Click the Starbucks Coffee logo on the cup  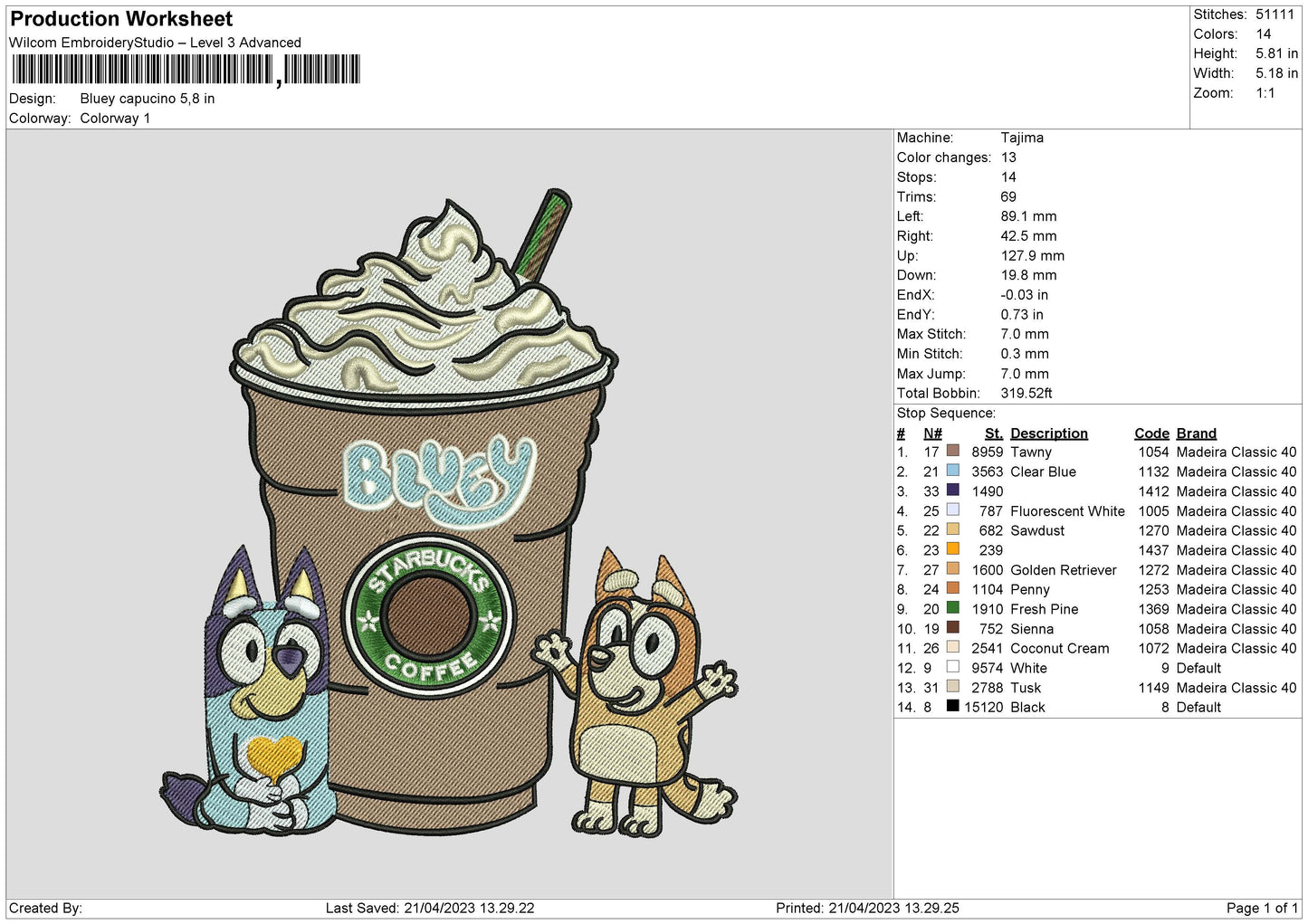(x=427, y=613)
